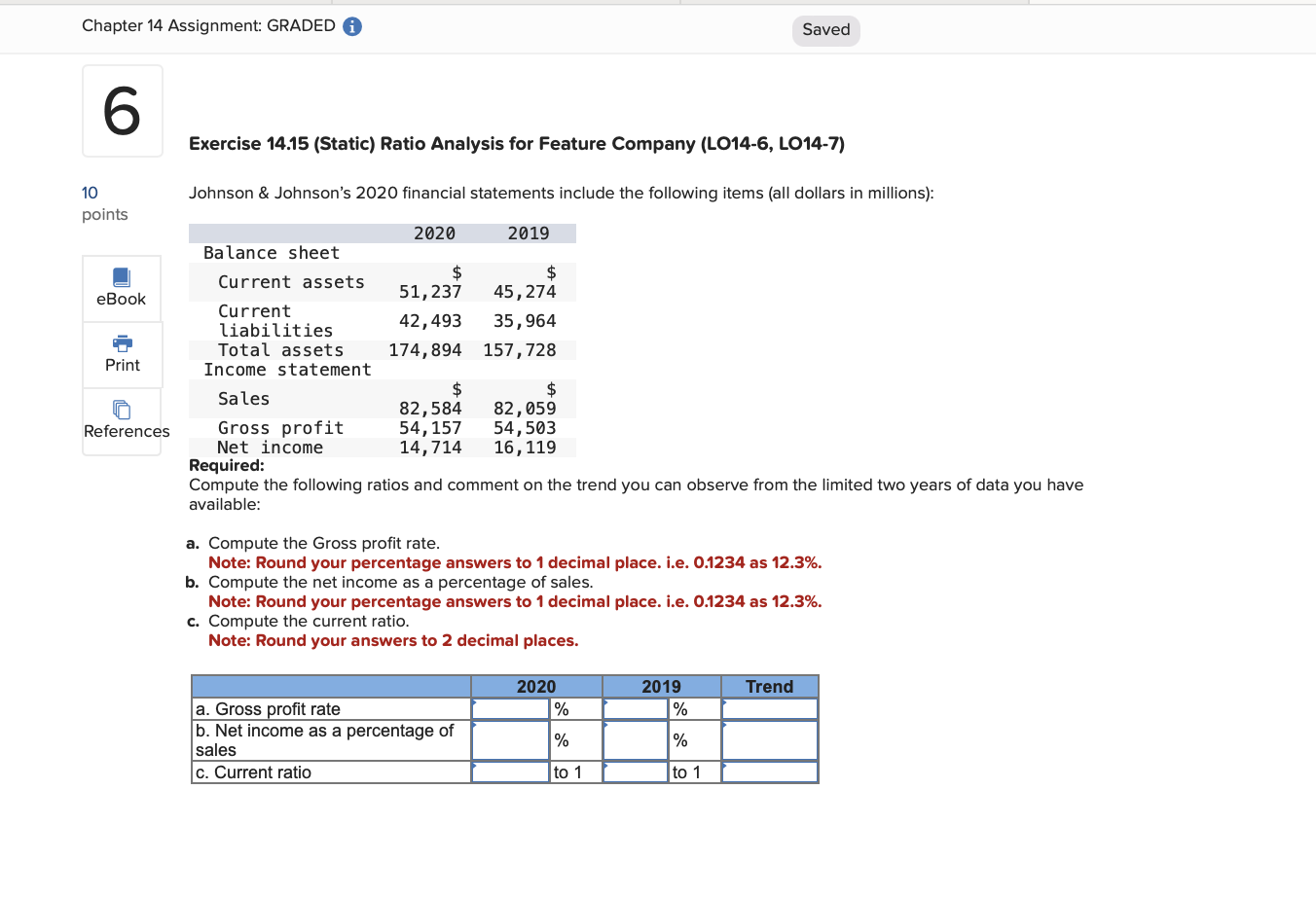Open the Trend field for Net income percentage
Screen dimensions: 1316x897
[769, 739]
